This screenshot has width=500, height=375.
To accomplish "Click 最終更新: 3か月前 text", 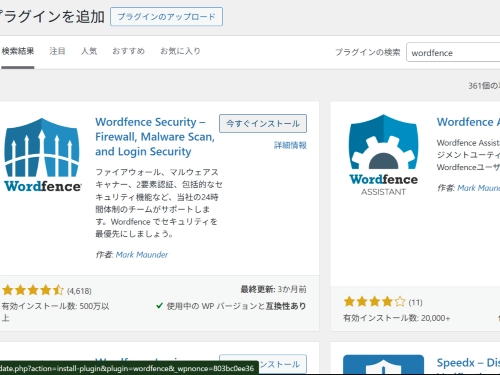I will [x=273, y=289].
